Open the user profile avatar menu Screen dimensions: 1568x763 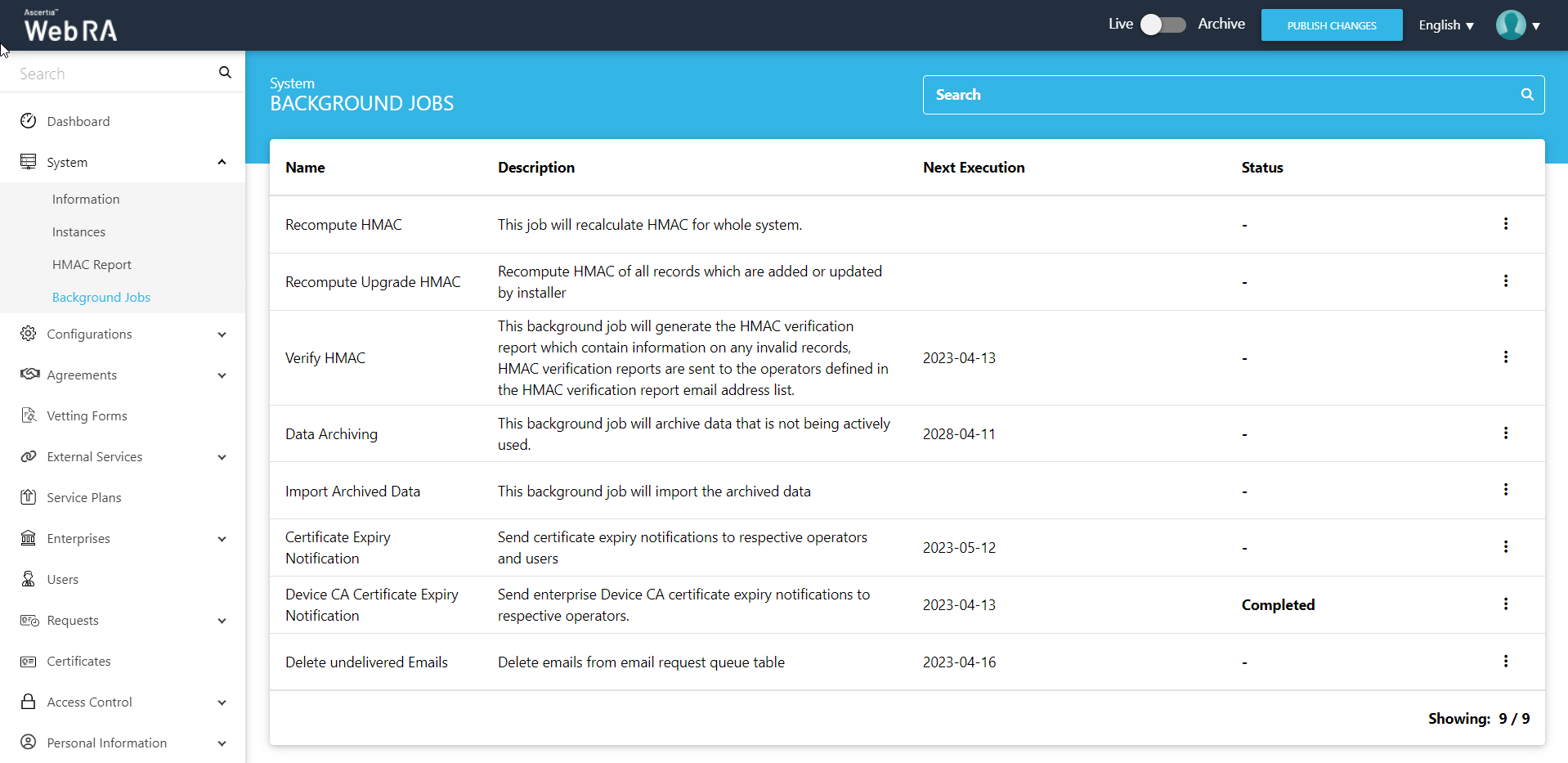tap(1517, 25)
